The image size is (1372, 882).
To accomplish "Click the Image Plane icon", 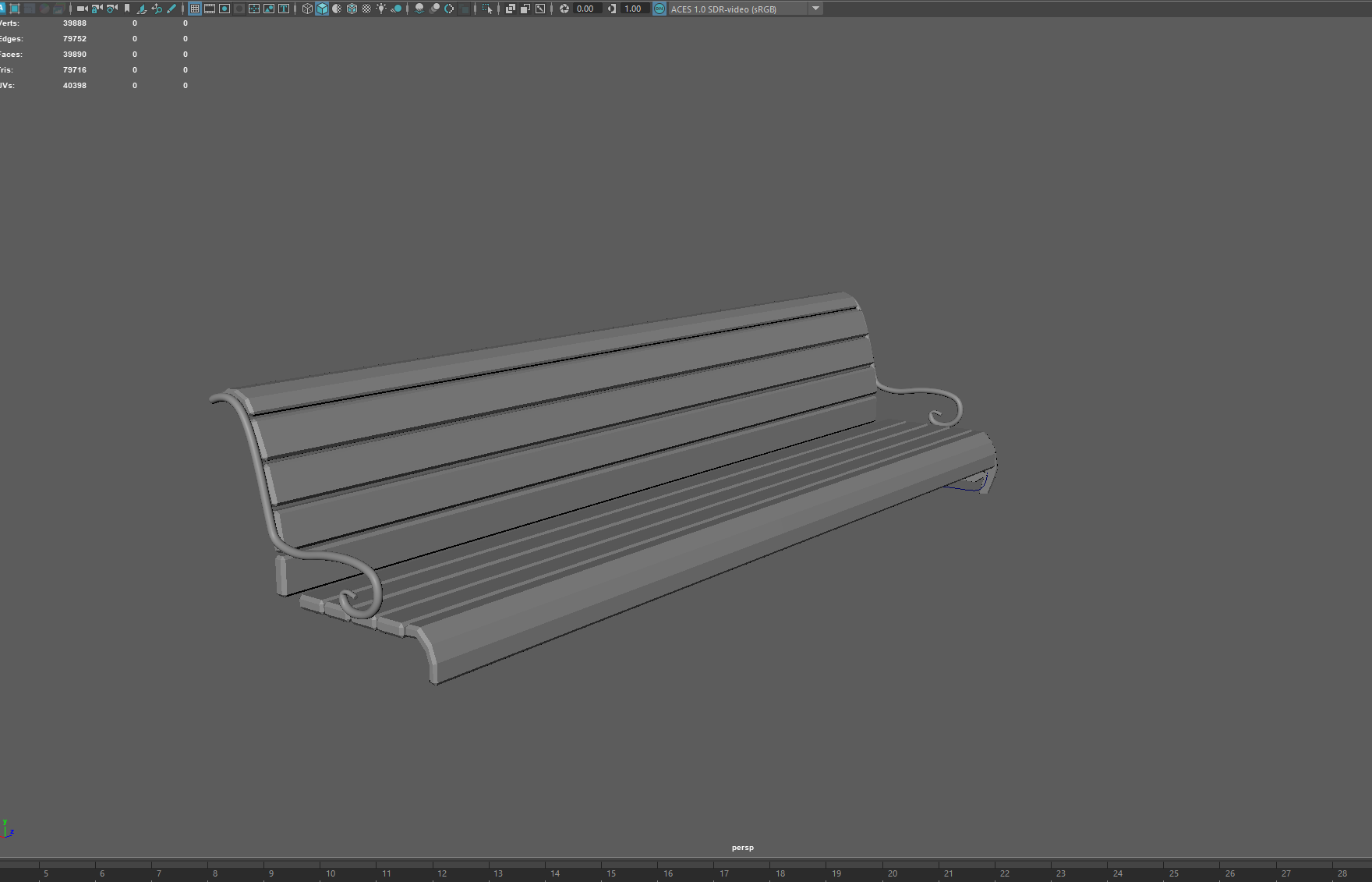I will pyautogui.click(x=142, y=9).
